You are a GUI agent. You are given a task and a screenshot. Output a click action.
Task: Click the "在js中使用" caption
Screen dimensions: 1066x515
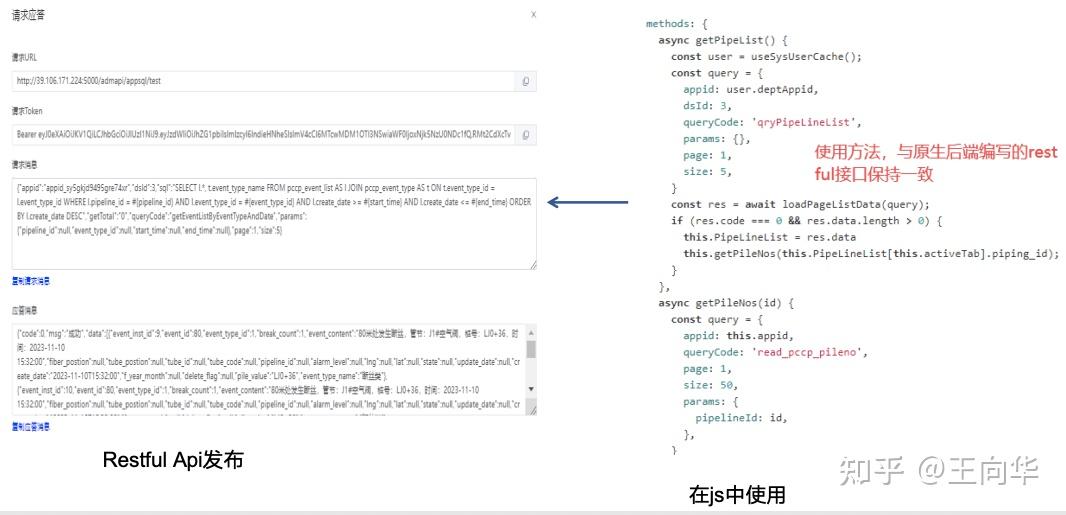[x=737, y=495]
